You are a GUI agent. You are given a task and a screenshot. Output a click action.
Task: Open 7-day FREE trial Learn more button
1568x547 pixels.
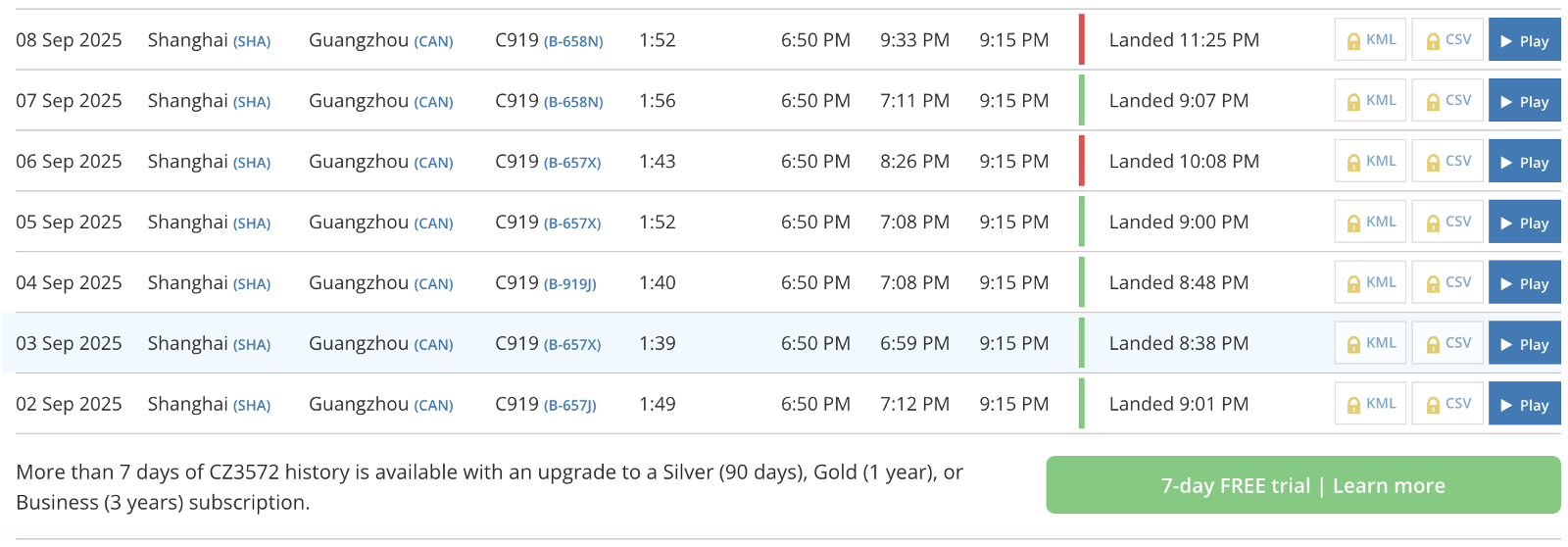pos(1303,485)
